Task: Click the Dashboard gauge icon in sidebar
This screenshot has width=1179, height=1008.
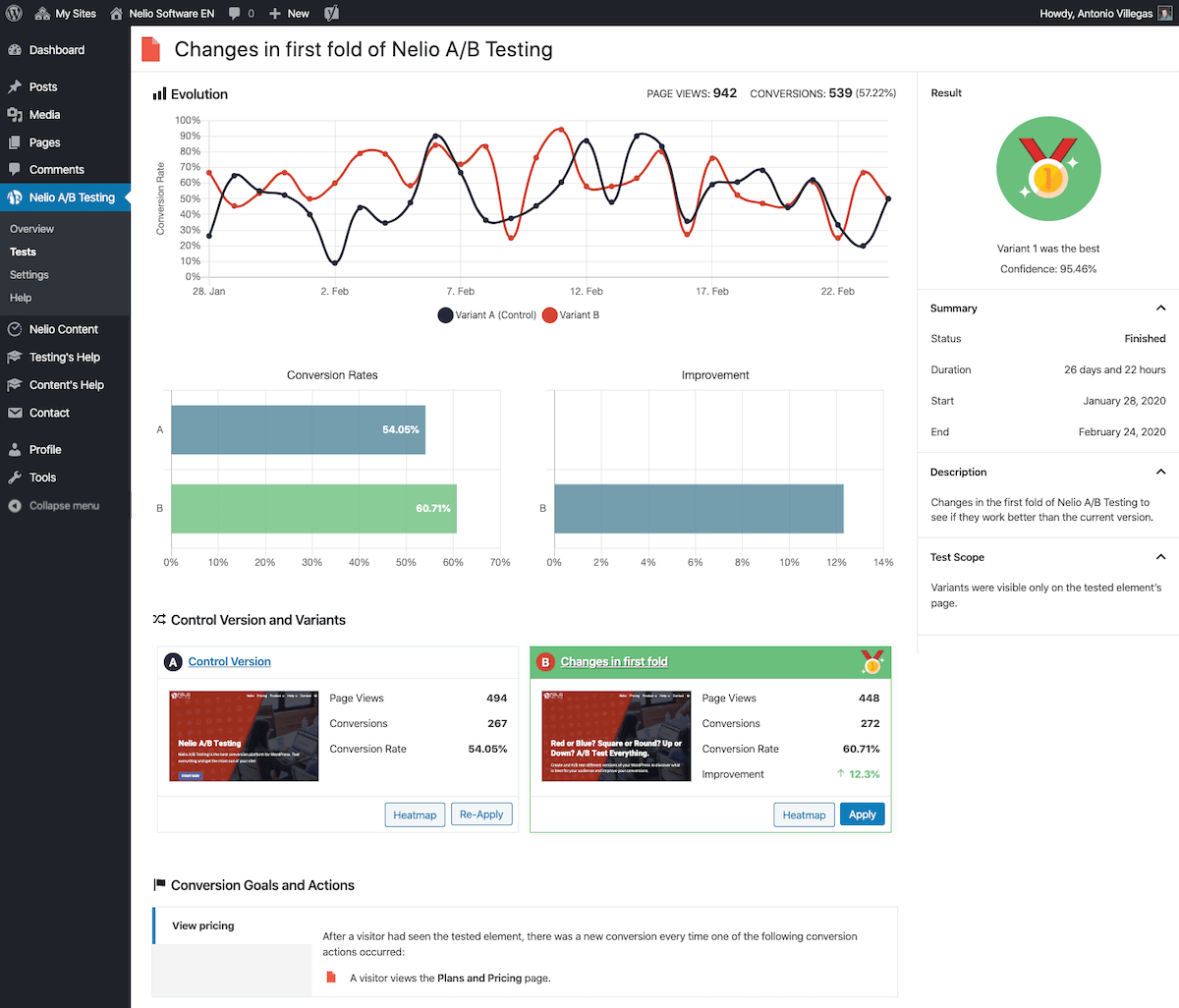Action: point(15,50)
